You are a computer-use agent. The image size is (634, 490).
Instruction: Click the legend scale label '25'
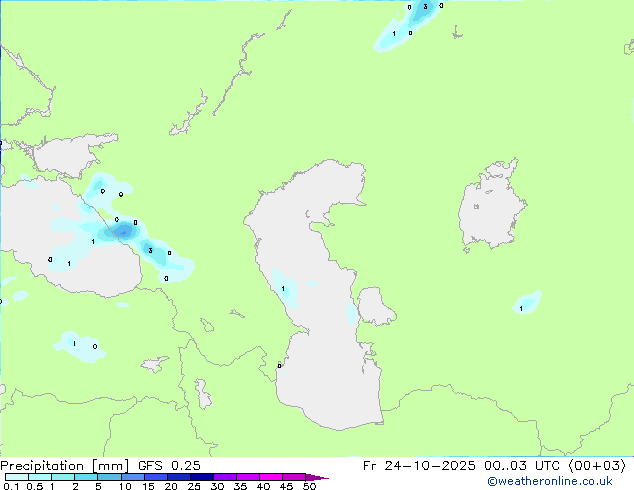[x=194, y=486]
